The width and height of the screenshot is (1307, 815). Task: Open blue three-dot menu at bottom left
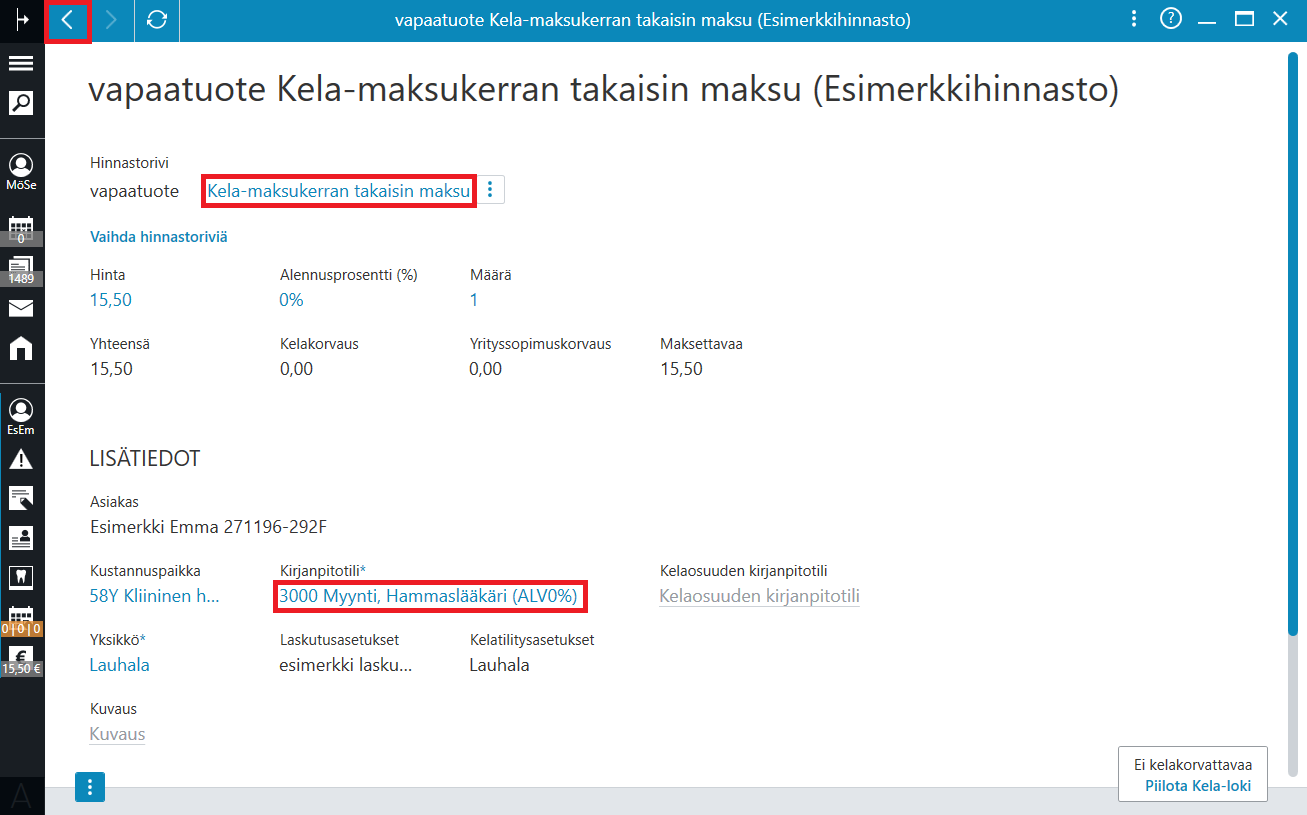pos(90,787)
